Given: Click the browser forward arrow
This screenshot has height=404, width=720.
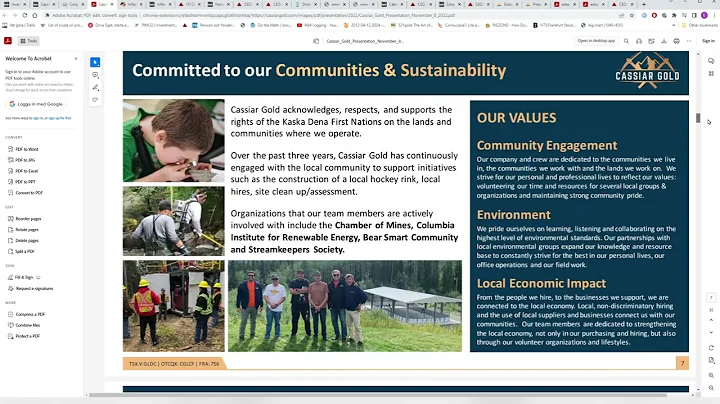Looking at the screenshot, I should point(15,15).
